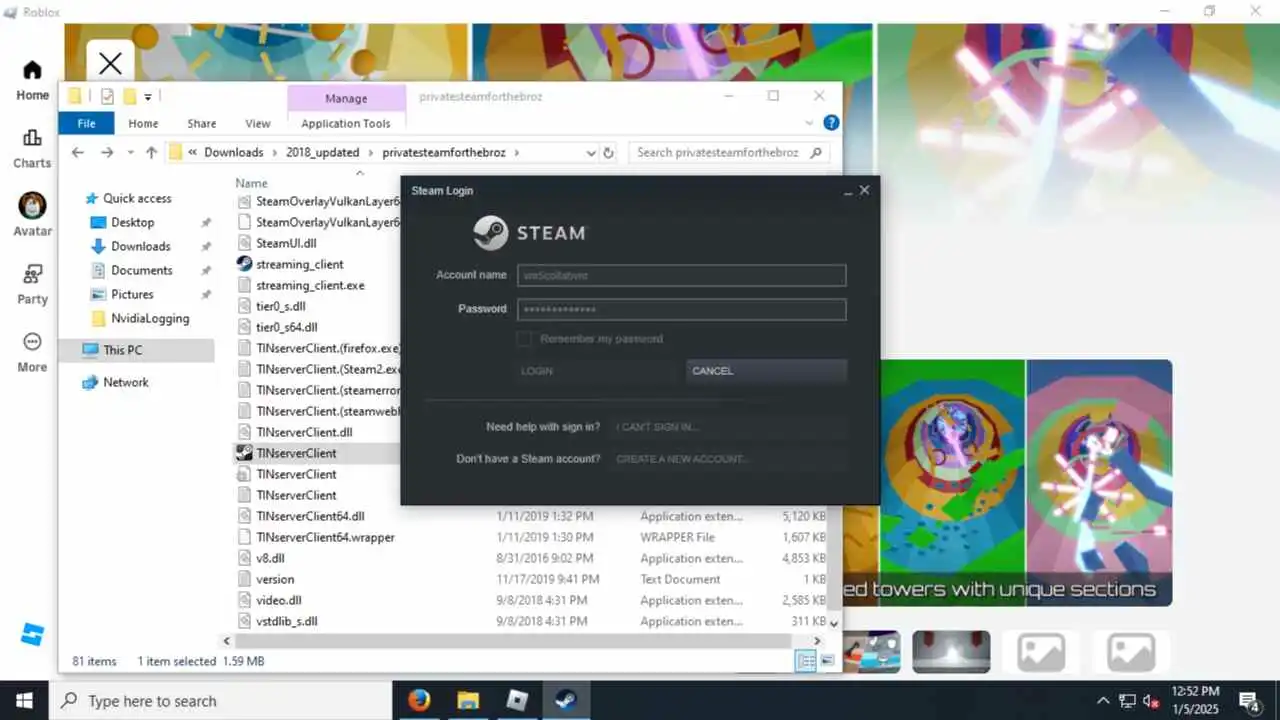The image size is (1280, 720).
Task: Go up one folder level in Explorer
Action: 151,152
